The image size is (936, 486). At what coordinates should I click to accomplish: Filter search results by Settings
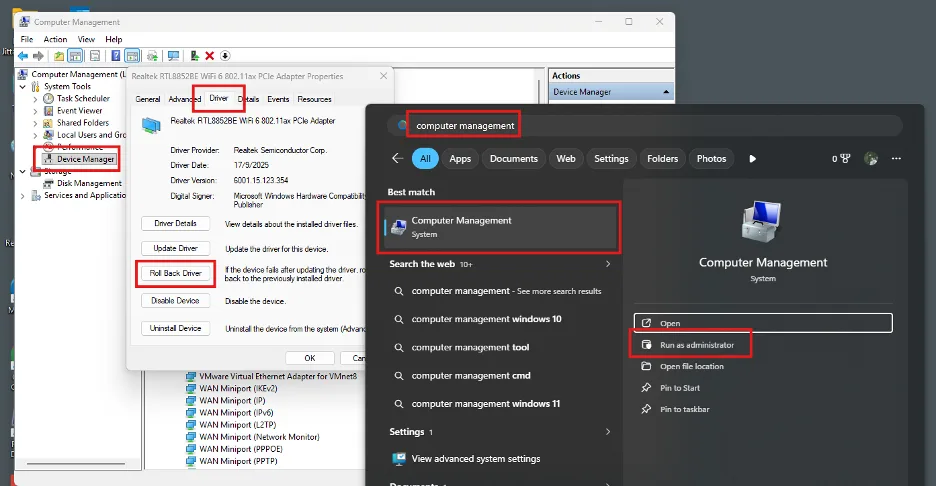click(611, 159)
